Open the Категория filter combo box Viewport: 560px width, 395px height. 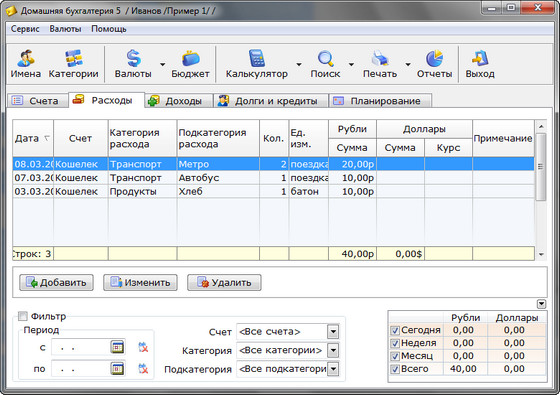point(288,350)
